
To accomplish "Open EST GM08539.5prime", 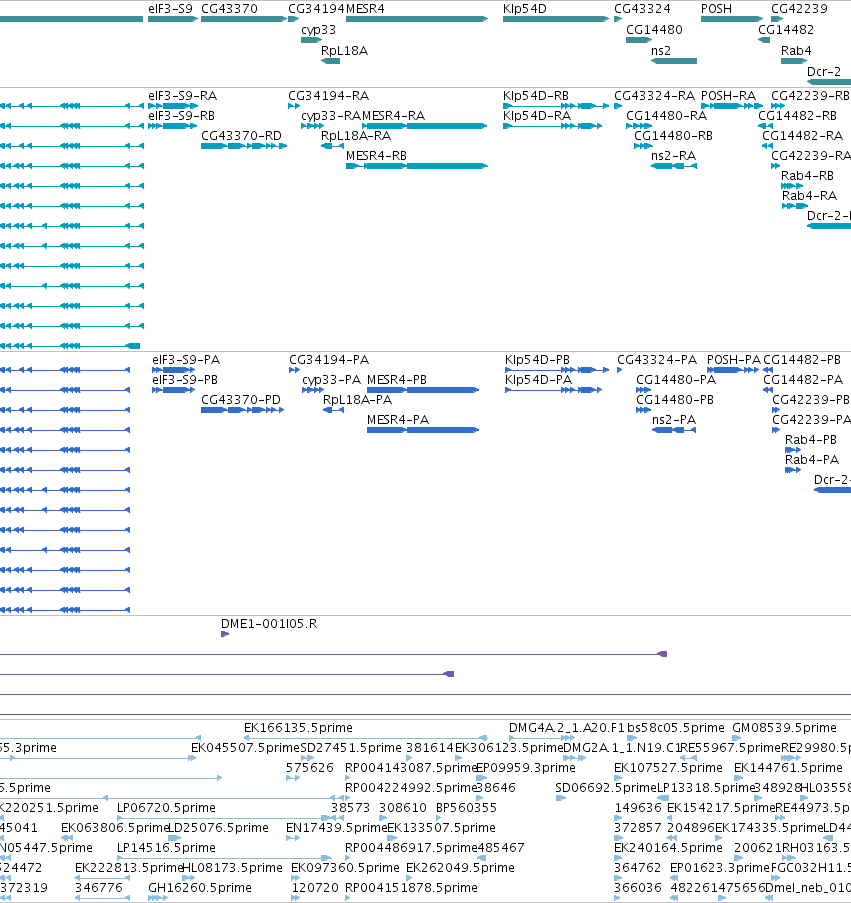I will click(x=736, y=738).
